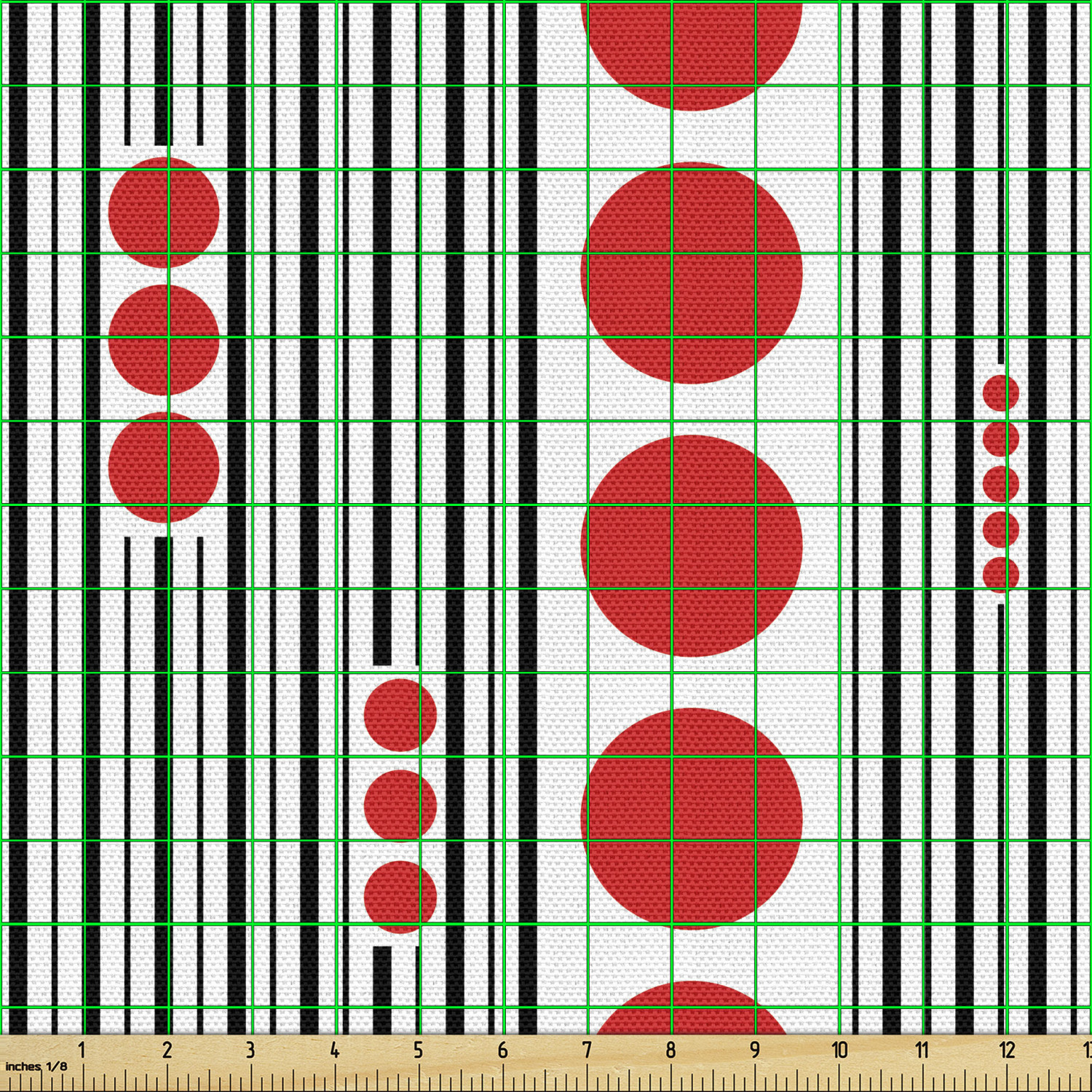This screenshot has width=1092, height=1092.
Task: Click the number 12 on the ruler
Action: pos(1007,1050)
